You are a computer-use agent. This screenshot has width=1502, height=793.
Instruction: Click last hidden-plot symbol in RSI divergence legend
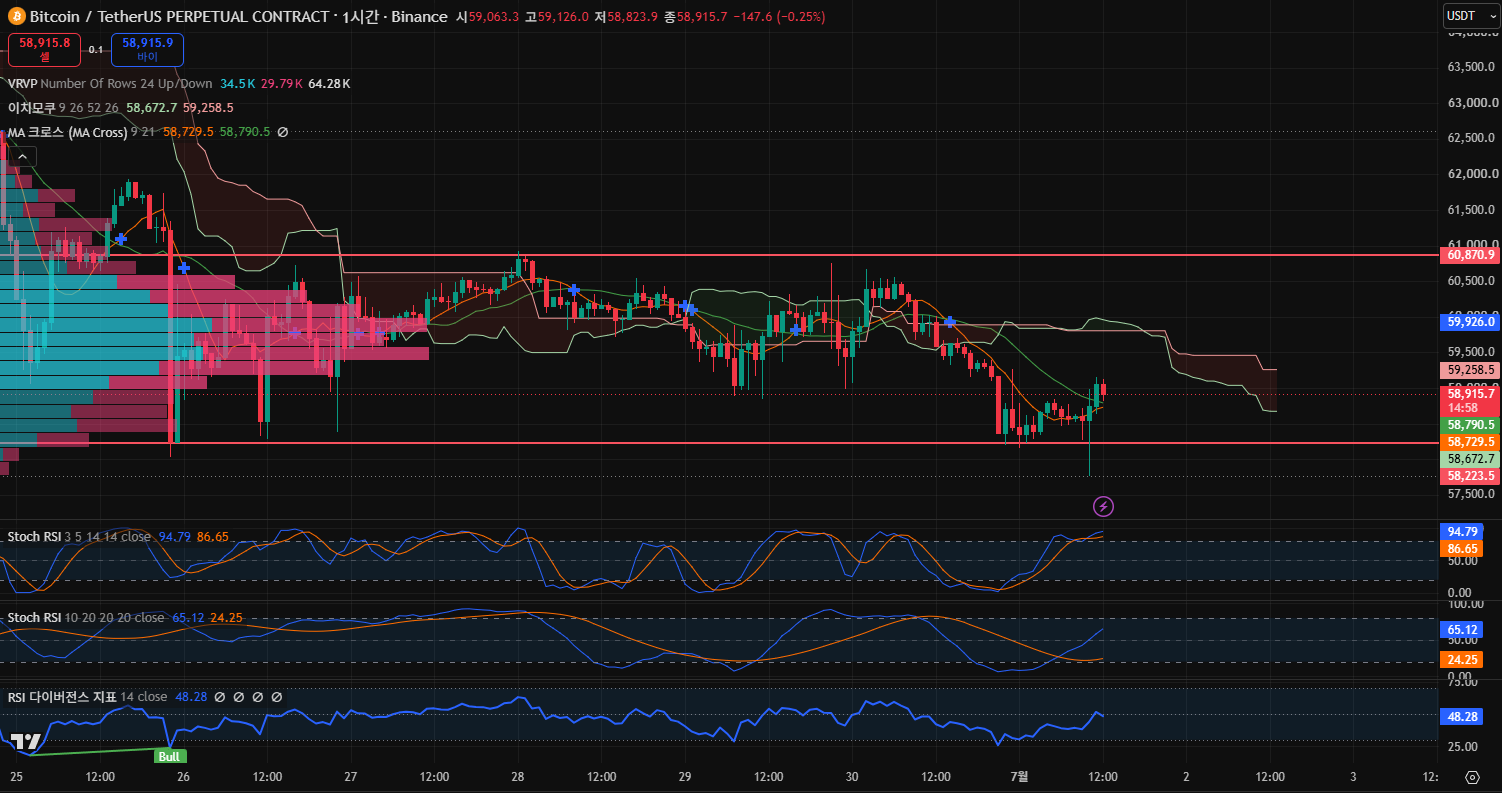277,697
